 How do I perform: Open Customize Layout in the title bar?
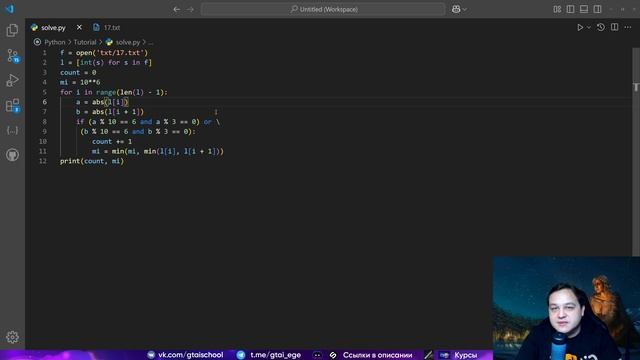[x=557, y=9]
